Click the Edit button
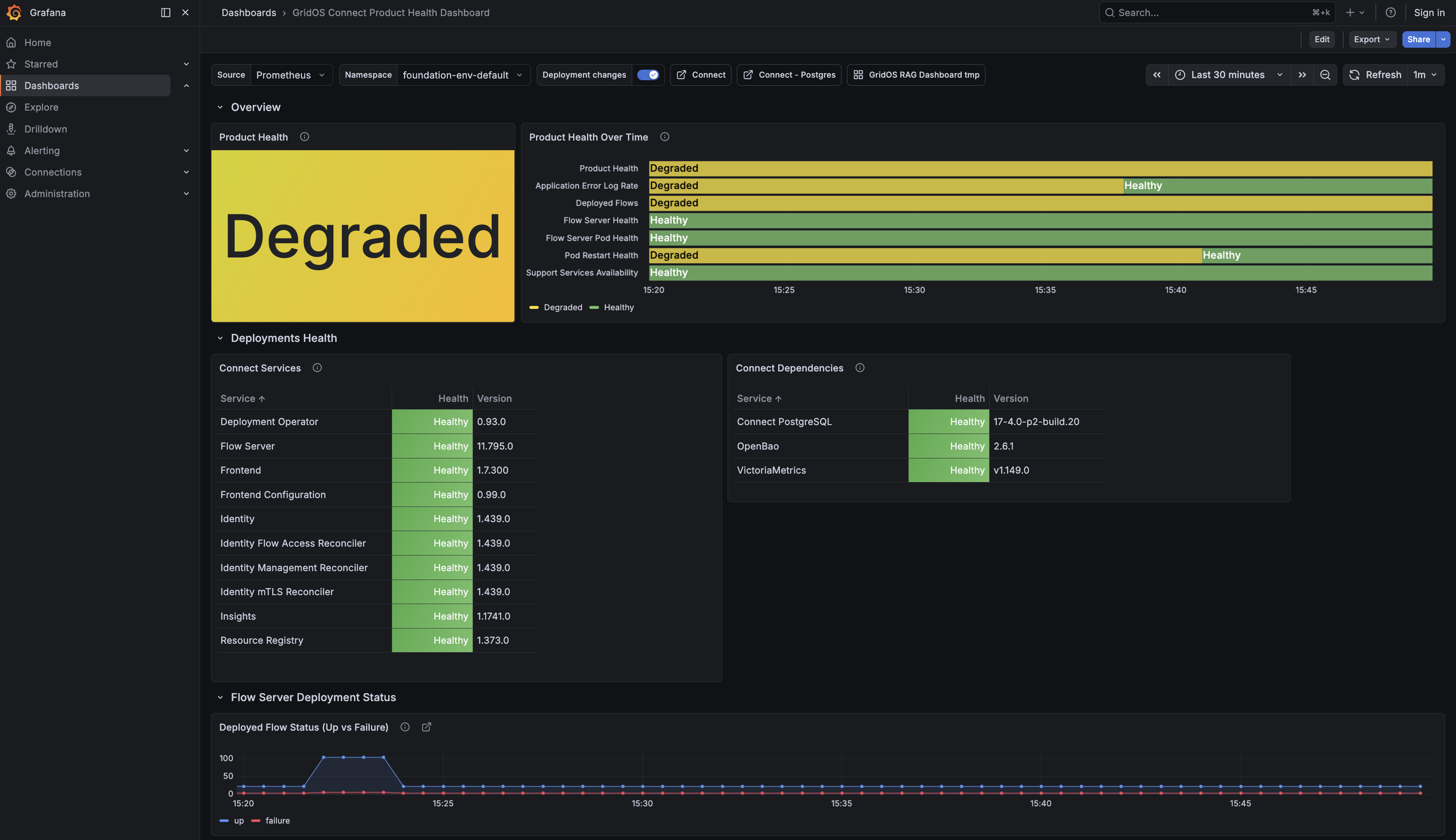The height and width of the screenshot is (840, 1456). coord(1322,39)
